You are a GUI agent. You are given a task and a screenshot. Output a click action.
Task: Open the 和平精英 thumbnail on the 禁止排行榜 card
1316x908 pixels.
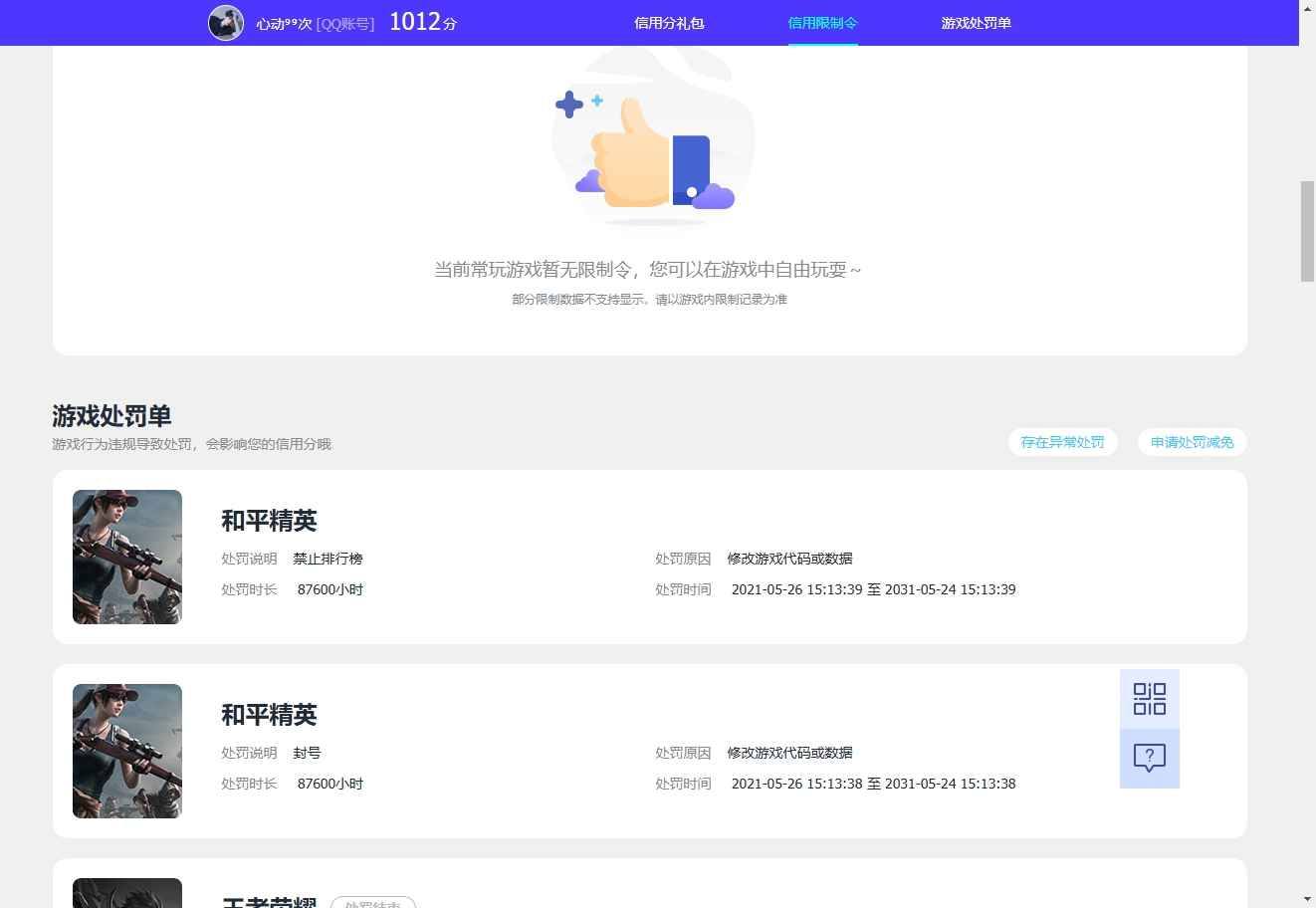[126, 557]
